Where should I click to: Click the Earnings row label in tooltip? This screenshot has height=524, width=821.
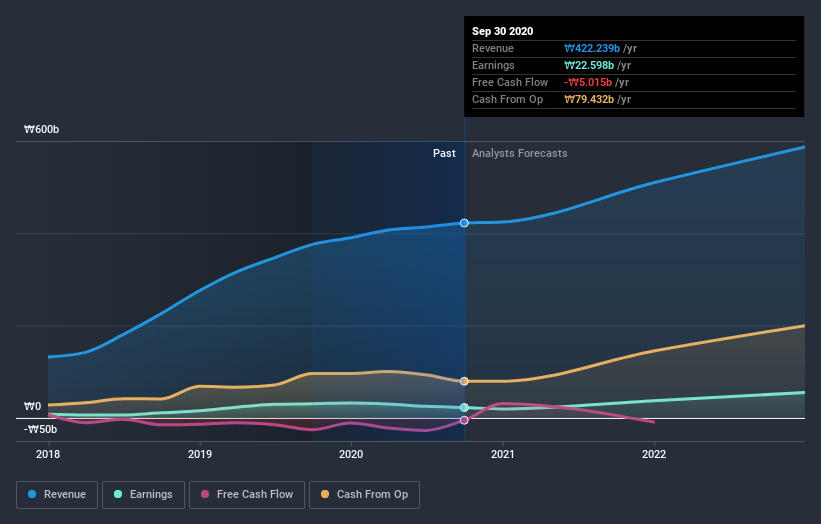[x=493, y=65]
